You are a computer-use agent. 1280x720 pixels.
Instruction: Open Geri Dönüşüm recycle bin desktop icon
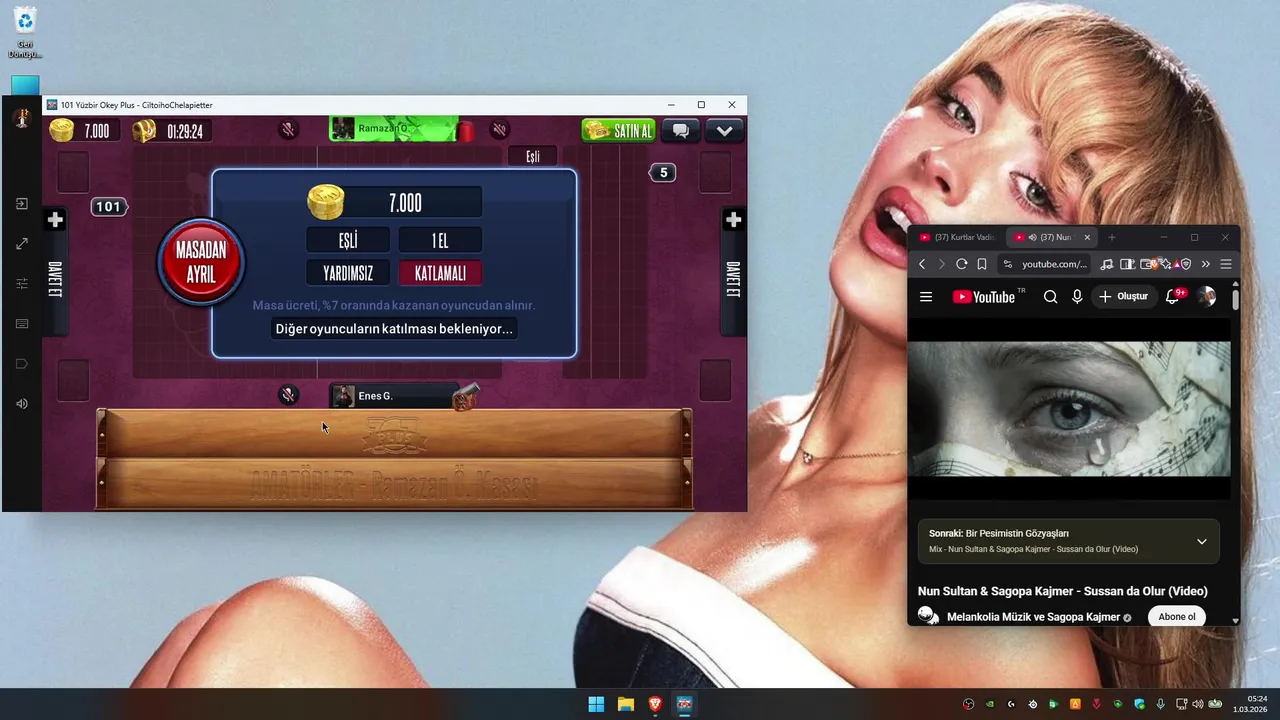click(x=25, y=34)
